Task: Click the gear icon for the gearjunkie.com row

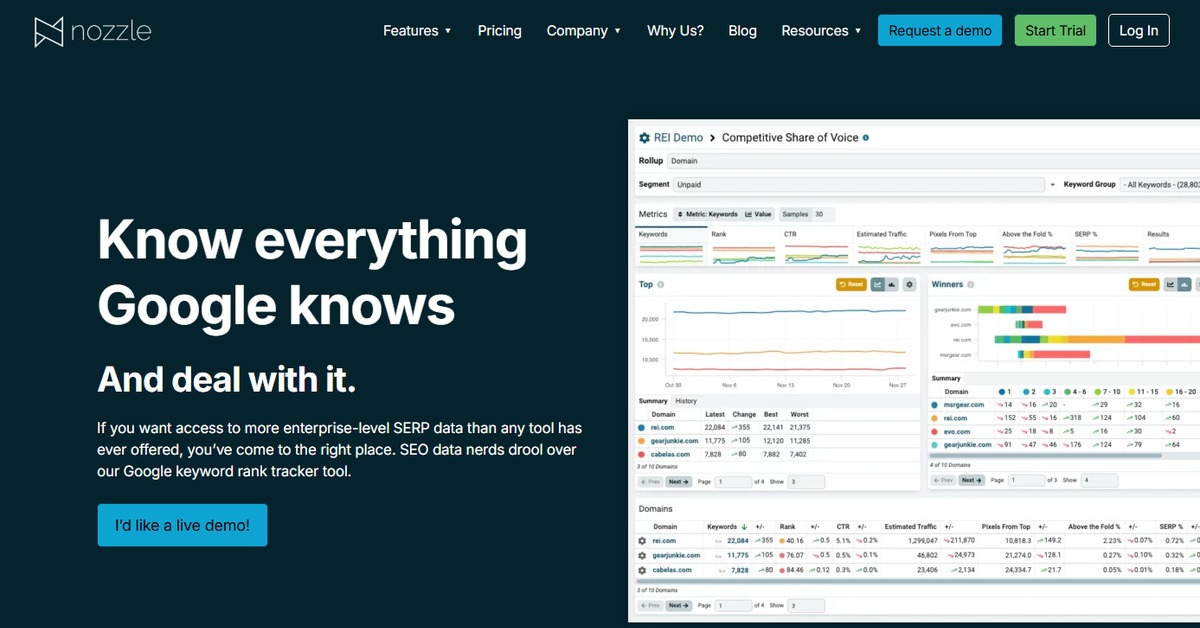Action: (643, 555)
